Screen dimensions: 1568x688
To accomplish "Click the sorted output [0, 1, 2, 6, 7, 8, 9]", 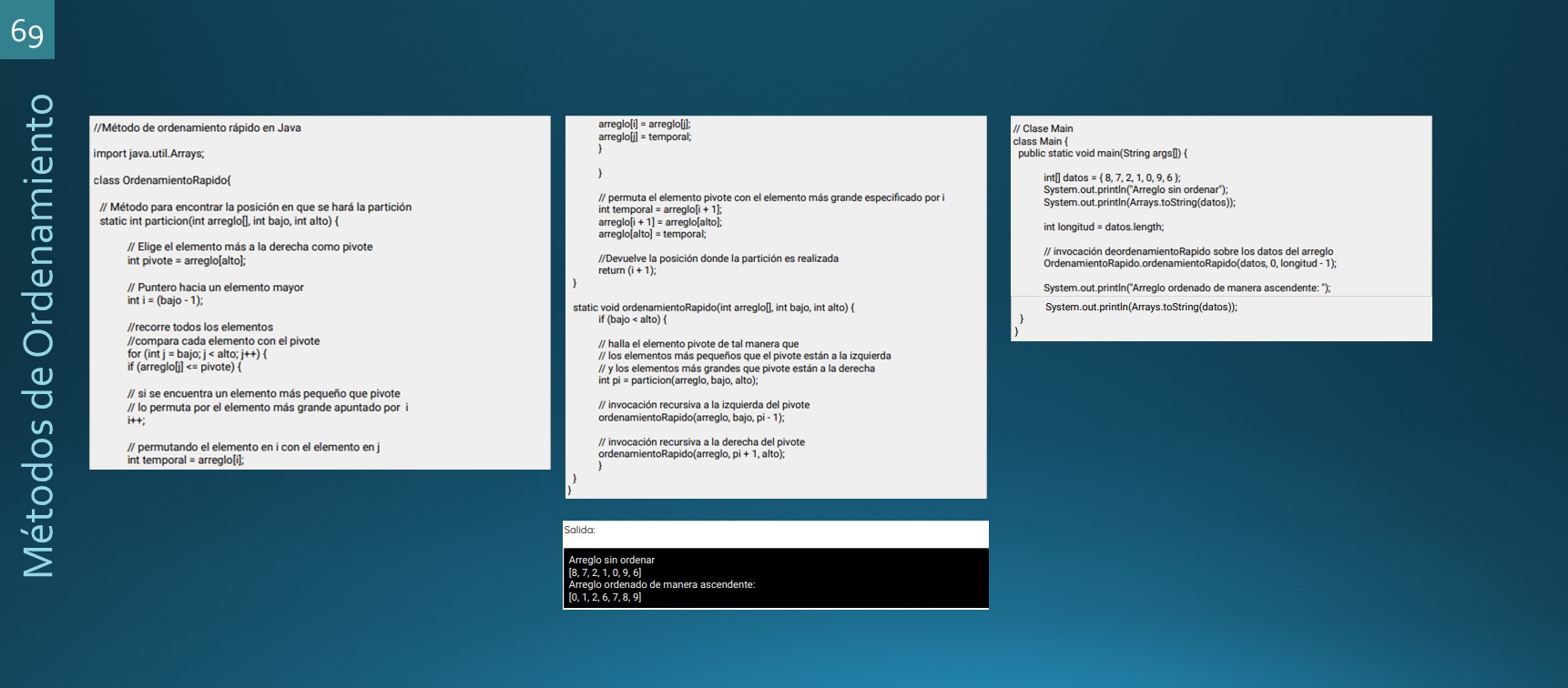I will click(x=605, y=597).
